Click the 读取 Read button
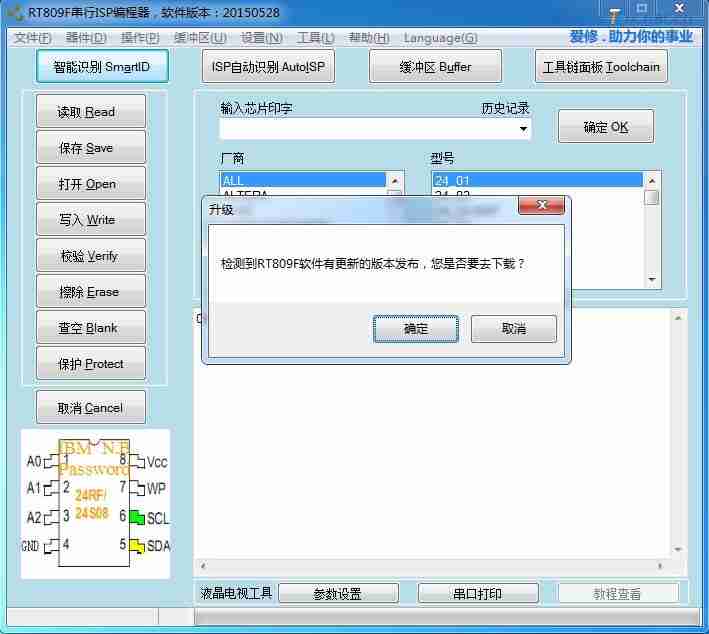The width and height of the screenshot is (709, 634). (91, 112)
